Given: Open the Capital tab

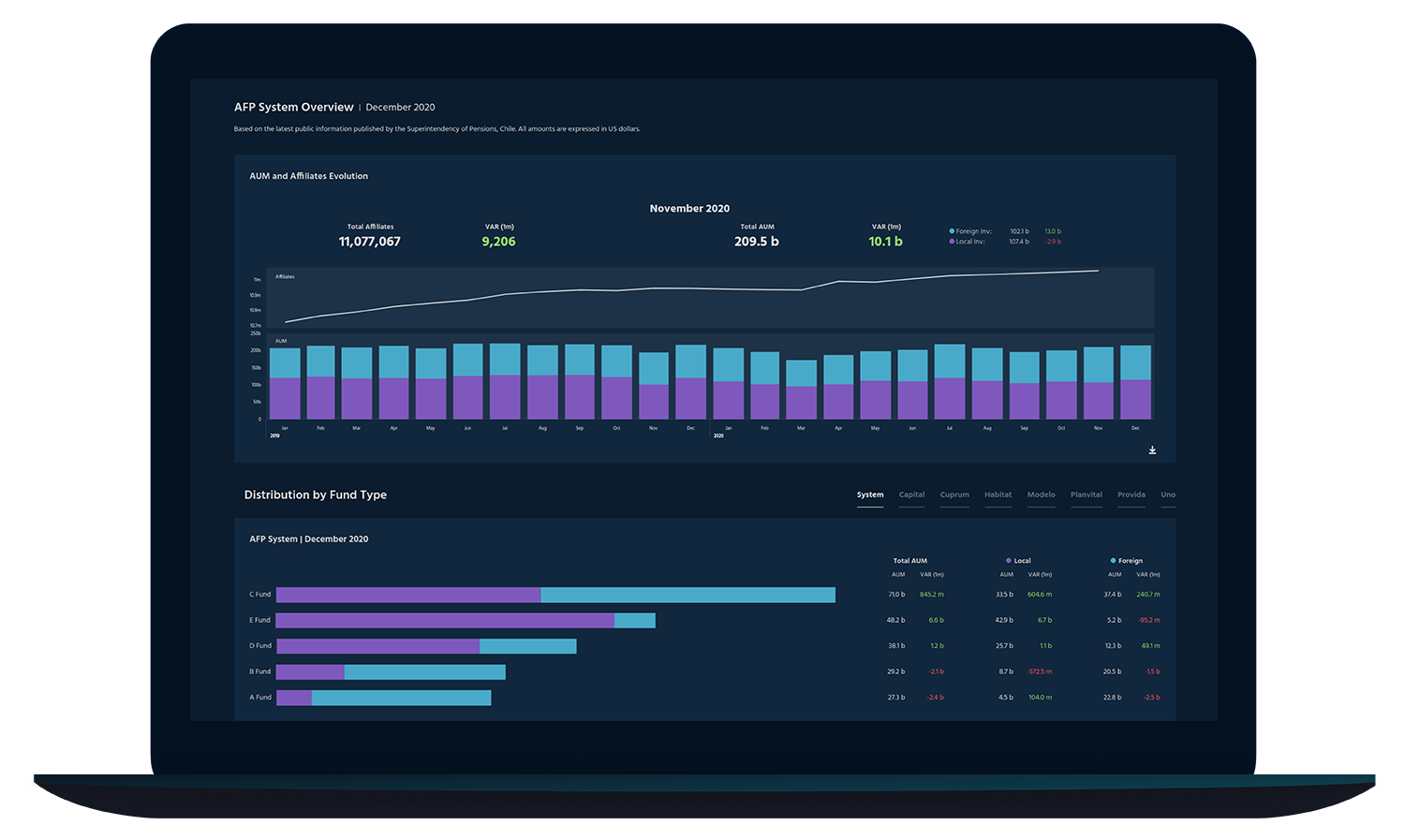Looking at the screenshot, I should click(x=911, y=495).
